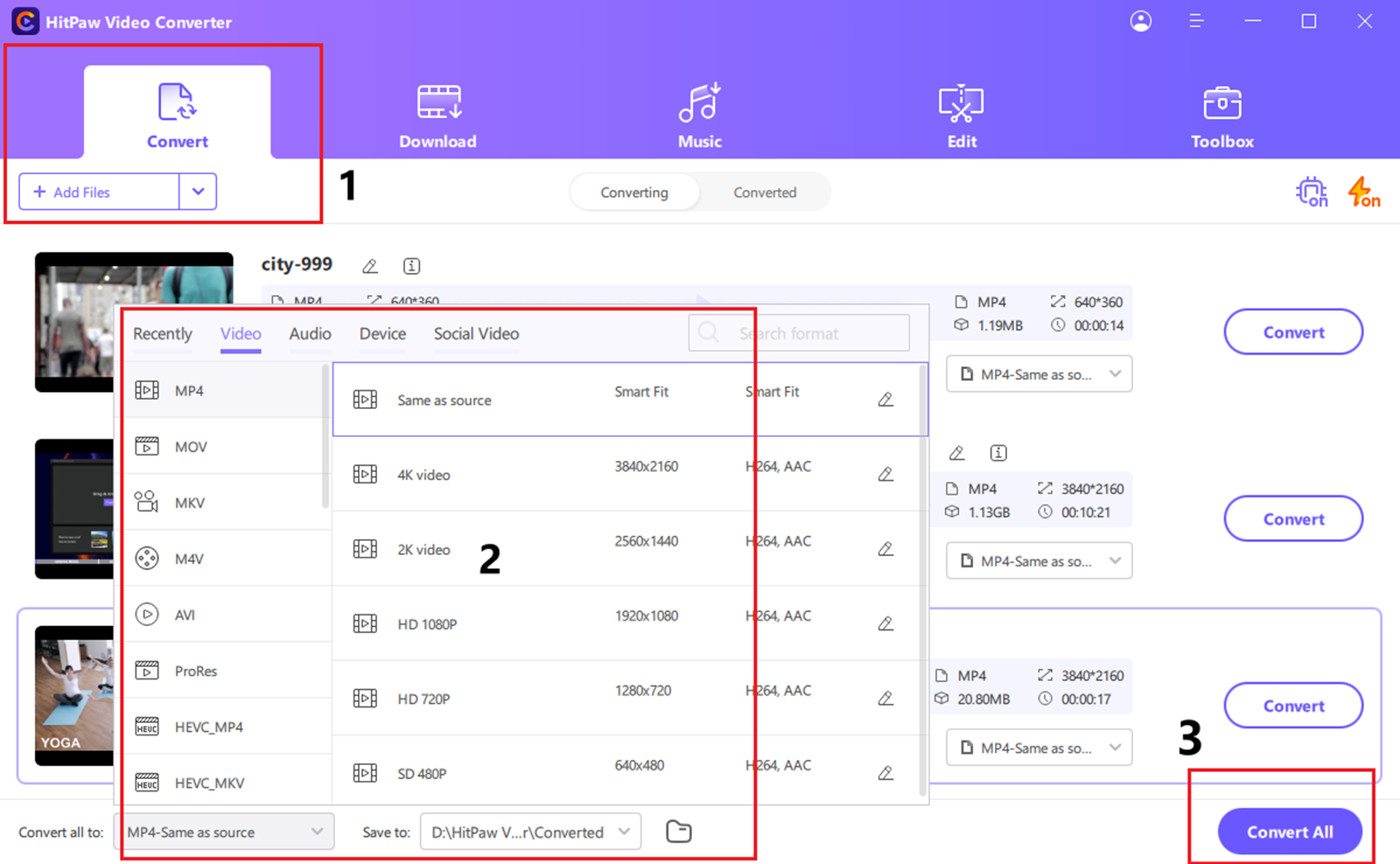Convert the 10:21 long video
Viewport: 1400px width, 864px height.
click(1293, 518)
